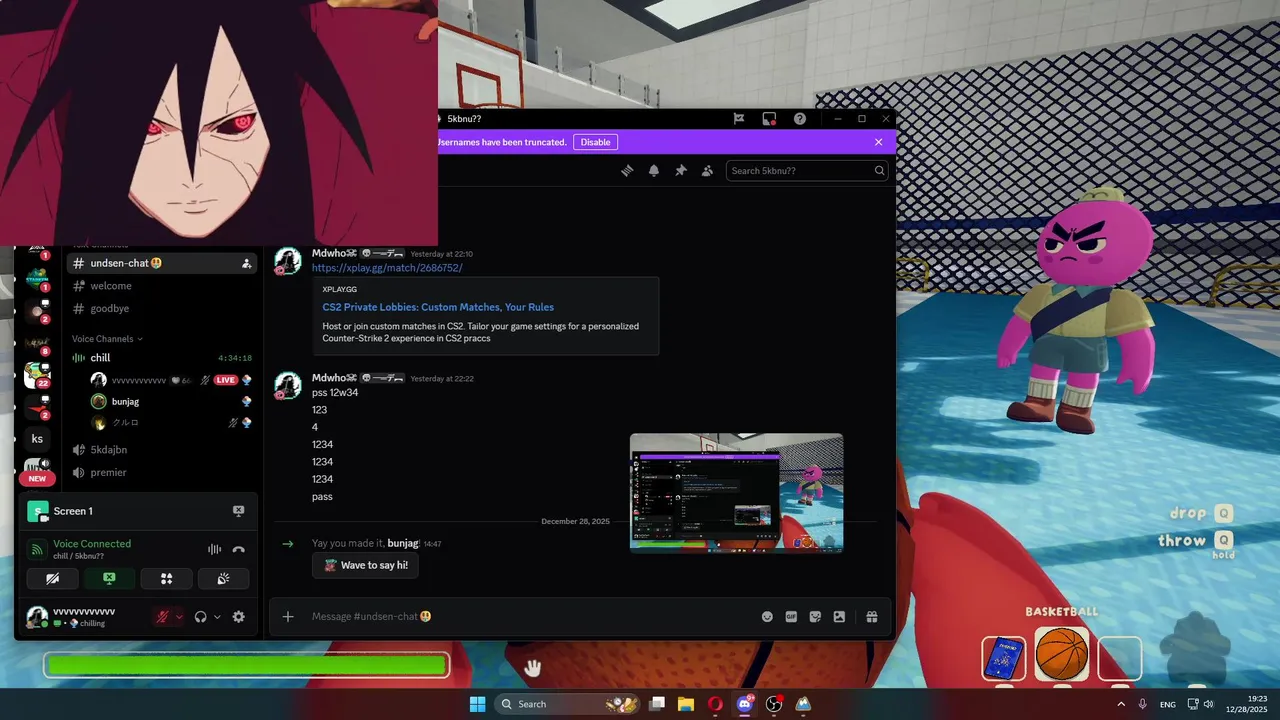The width and height of the screenshot is (1280, 720).
Task: Click Mdwho username on the 22:10 message
Action: 334,253
